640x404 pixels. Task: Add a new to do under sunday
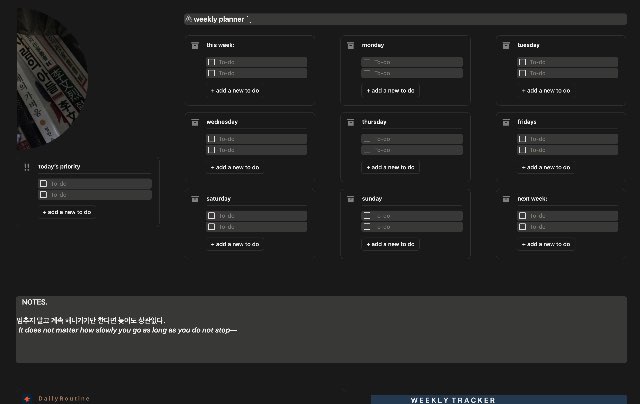pyautogui.click(x=390, y=244)
